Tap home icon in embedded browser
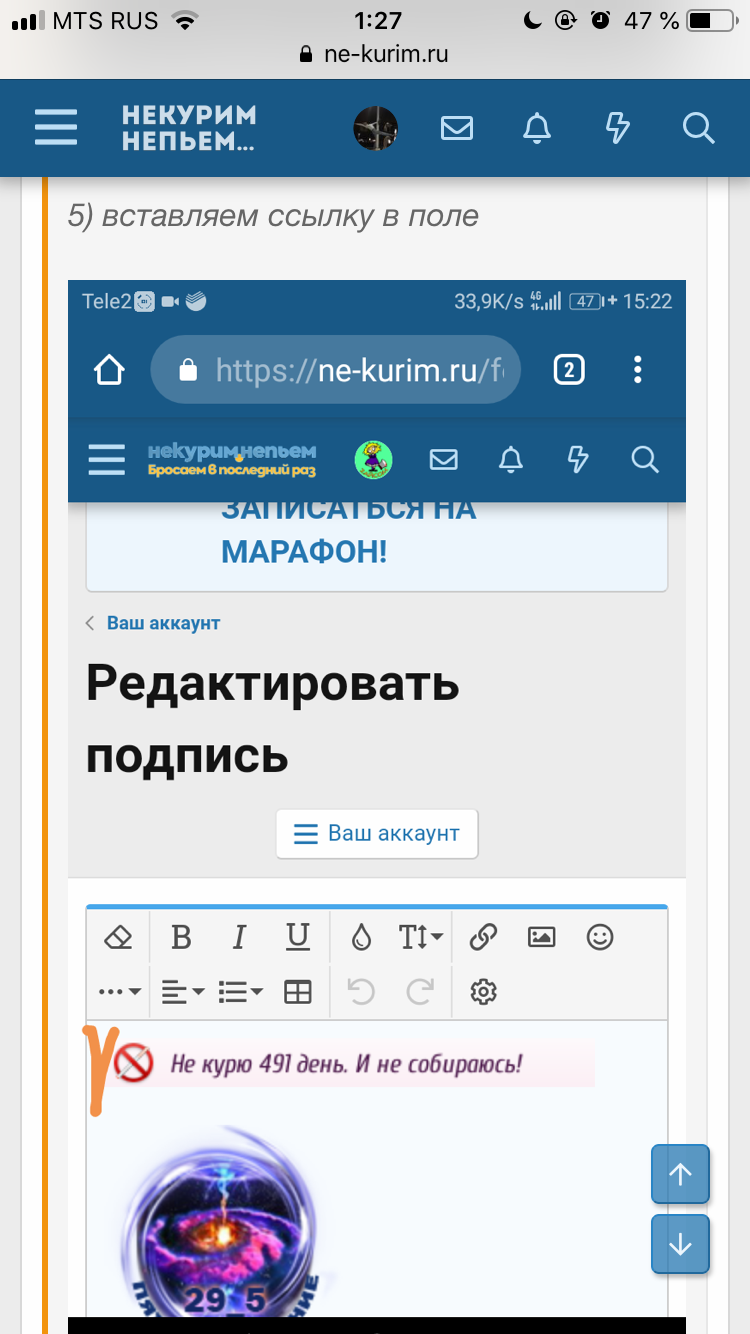The height and width of the screenshot is (1334, 750). (109, 370)
